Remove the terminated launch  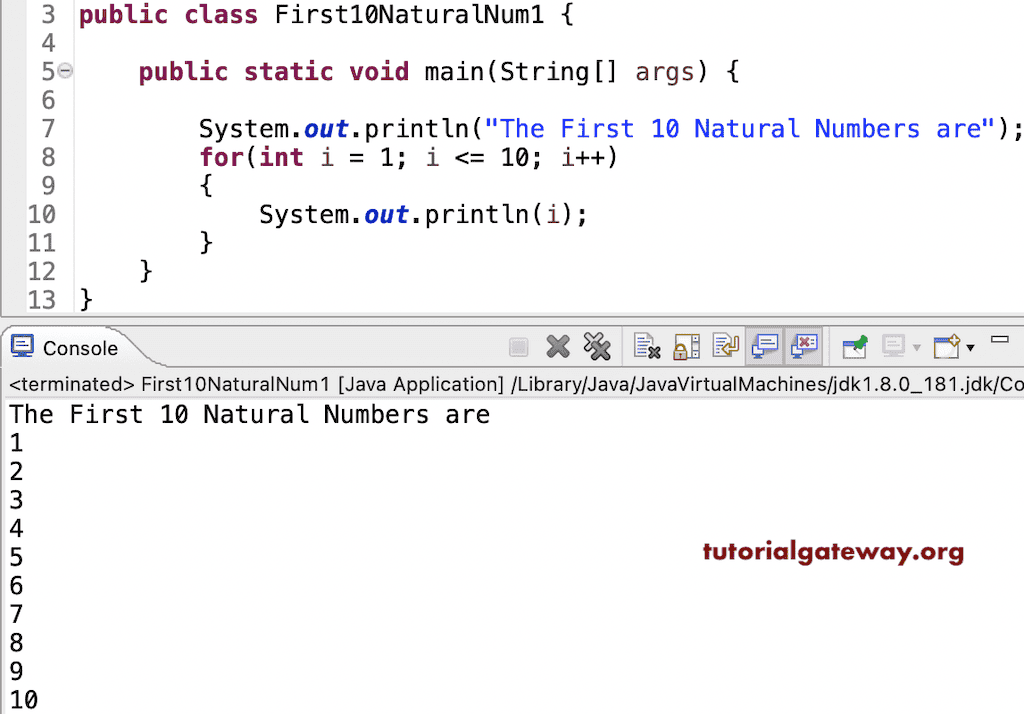(x=557, y=346)
